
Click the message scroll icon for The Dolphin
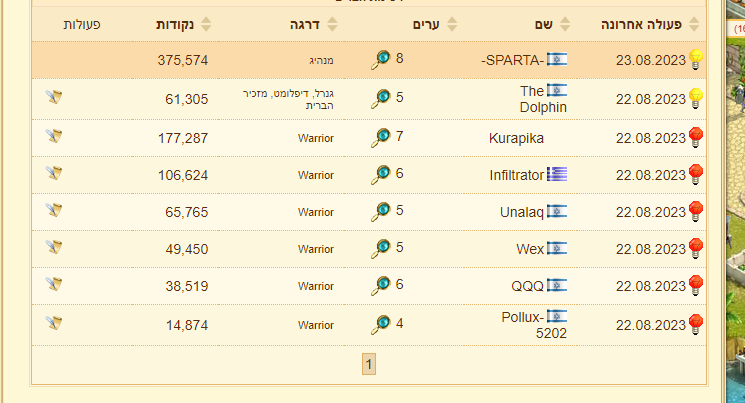tap(54, 97)
